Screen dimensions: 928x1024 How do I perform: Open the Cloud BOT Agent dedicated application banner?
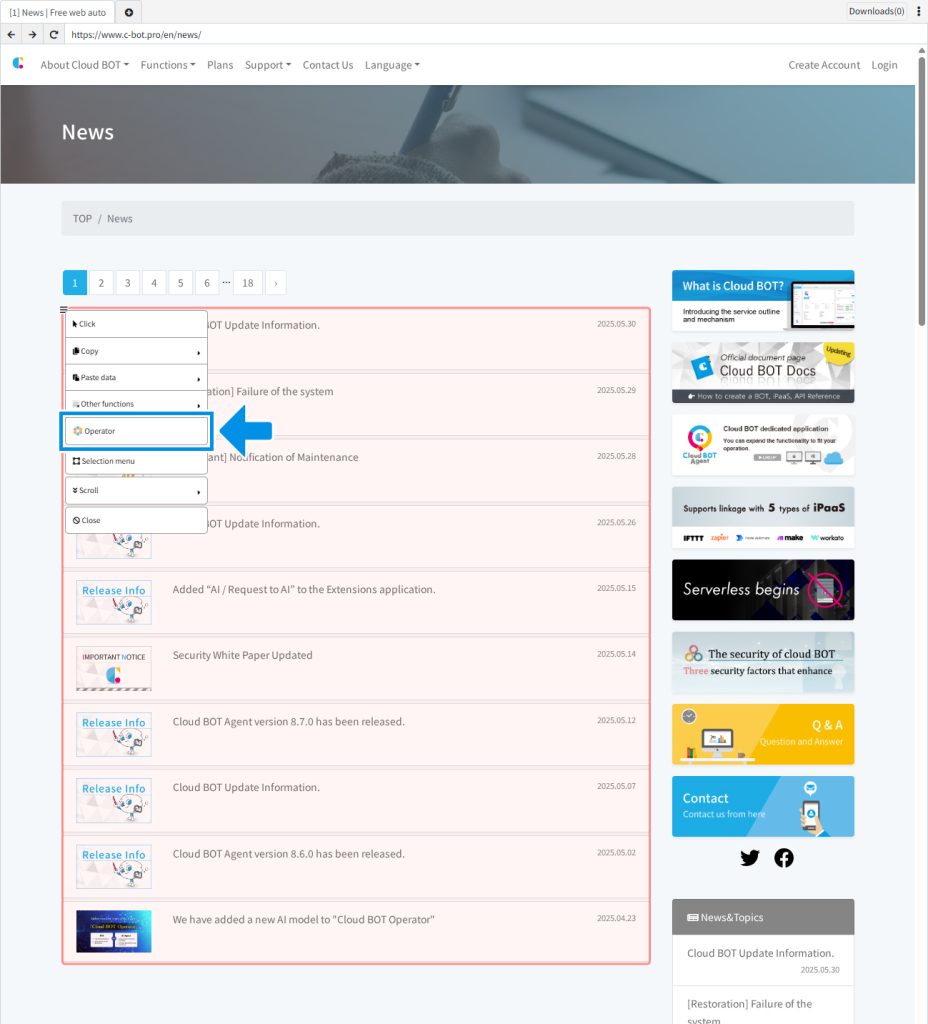(x=763, y=445)
